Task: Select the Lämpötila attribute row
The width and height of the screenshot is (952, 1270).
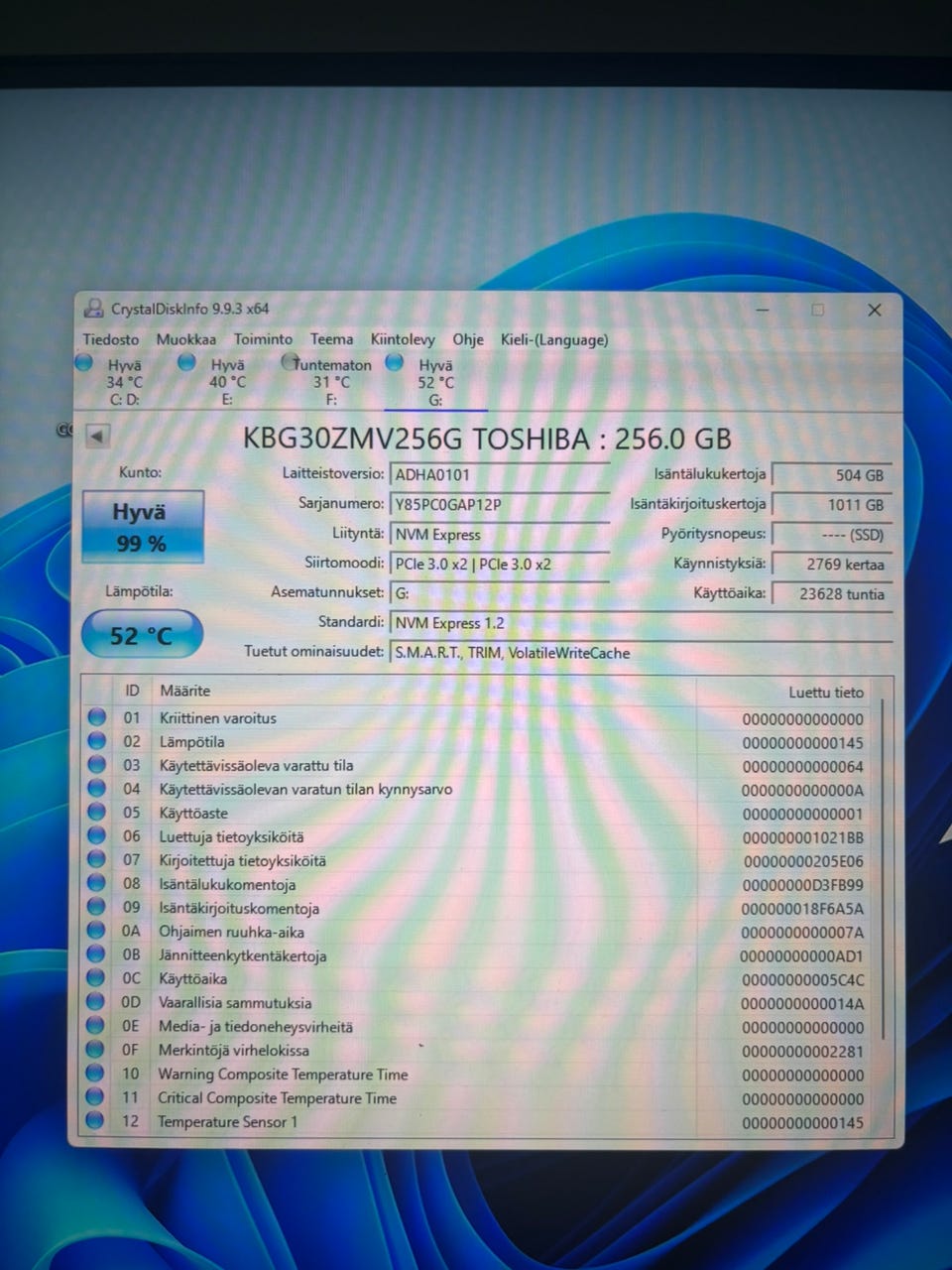Action: (x=480, y=741)
